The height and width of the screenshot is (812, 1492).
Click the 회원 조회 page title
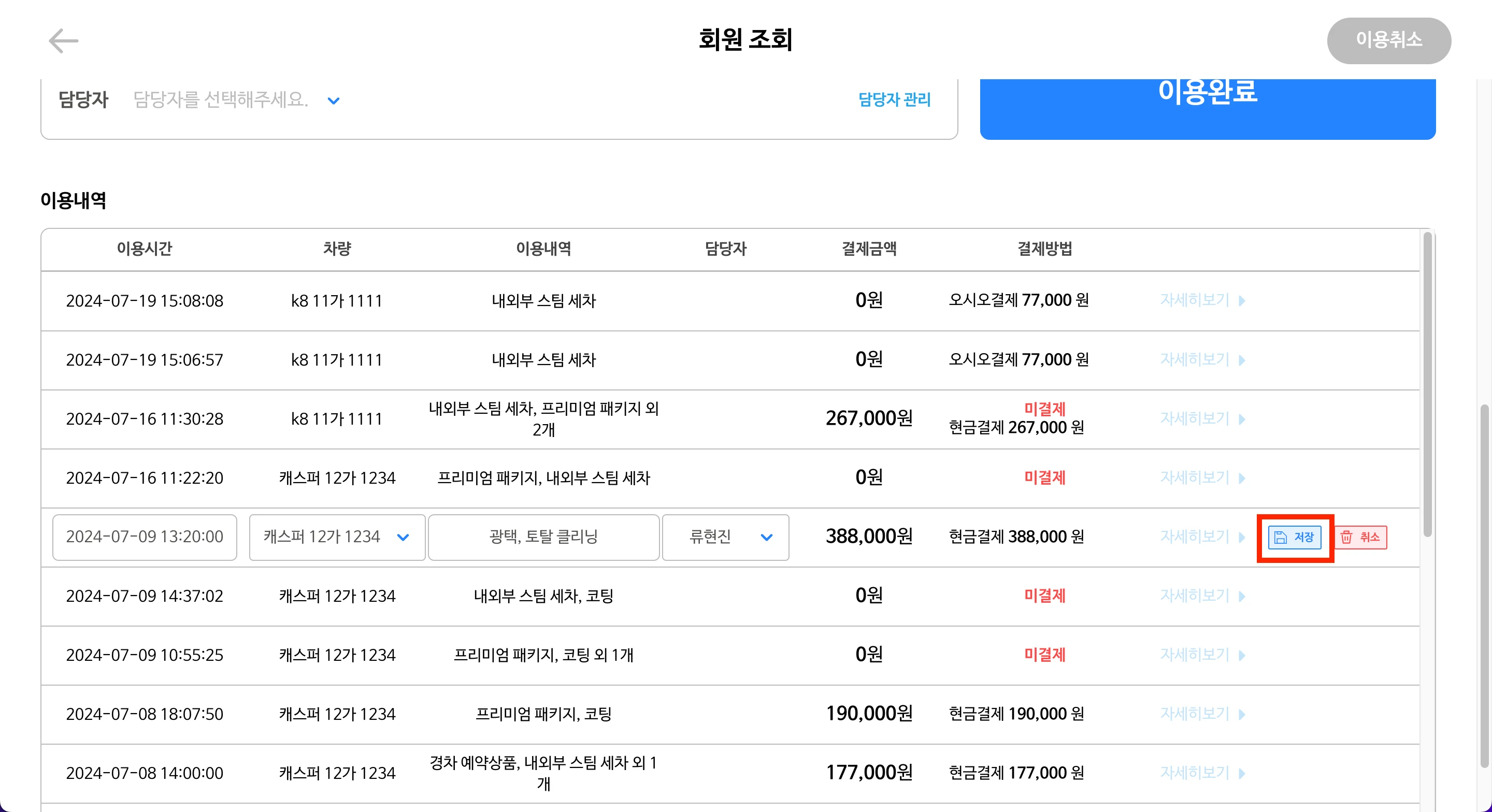[x=745, y=39]
